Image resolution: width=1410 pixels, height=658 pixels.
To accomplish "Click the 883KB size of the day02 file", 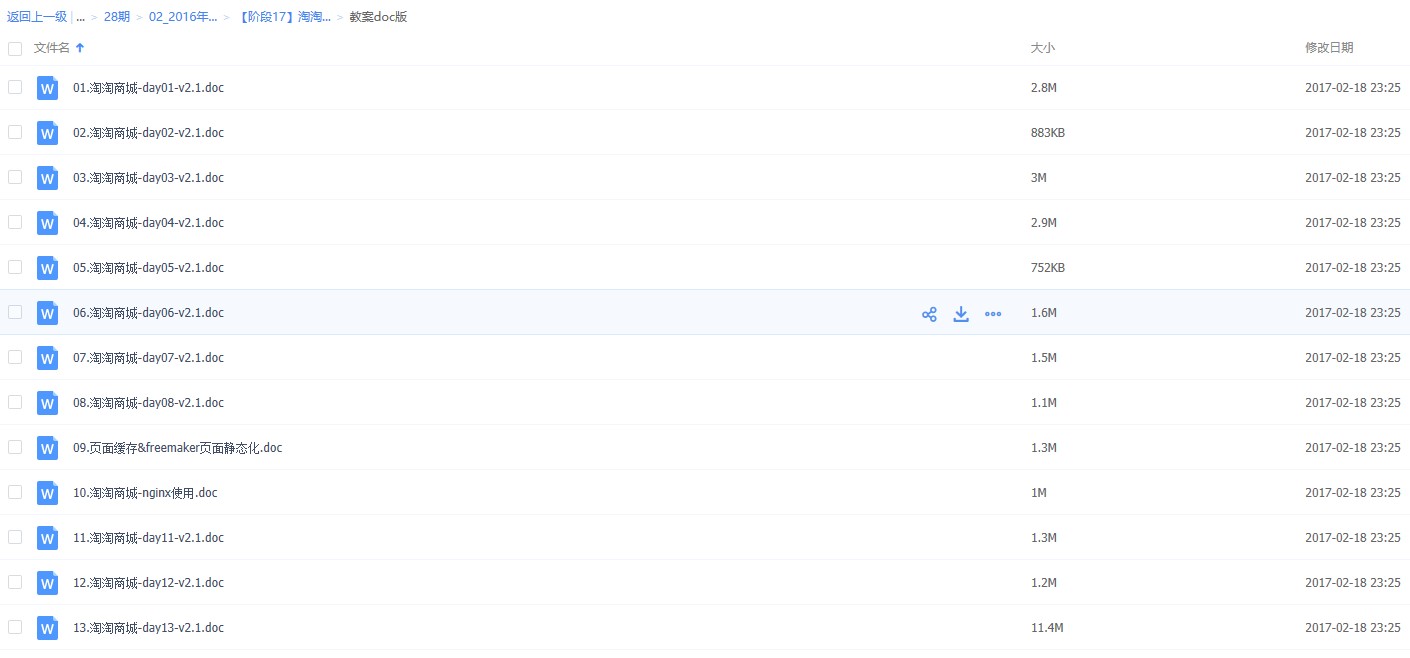I will (1048, 133).
